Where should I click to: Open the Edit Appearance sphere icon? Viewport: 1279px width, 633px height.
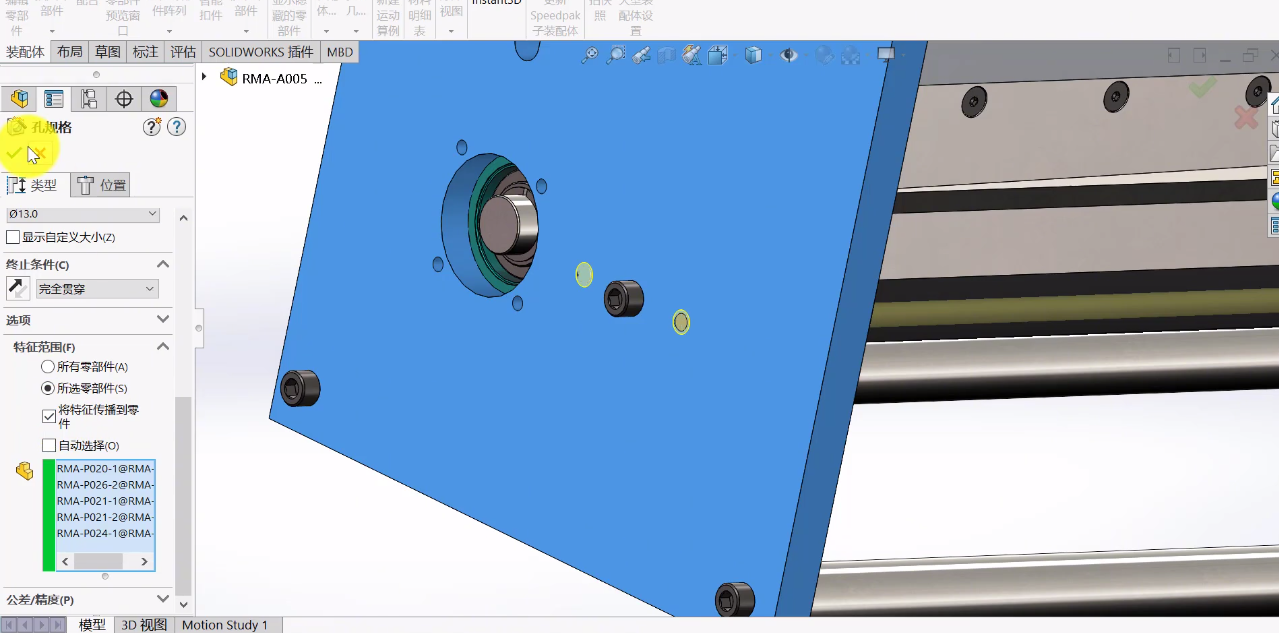[823, 55]
